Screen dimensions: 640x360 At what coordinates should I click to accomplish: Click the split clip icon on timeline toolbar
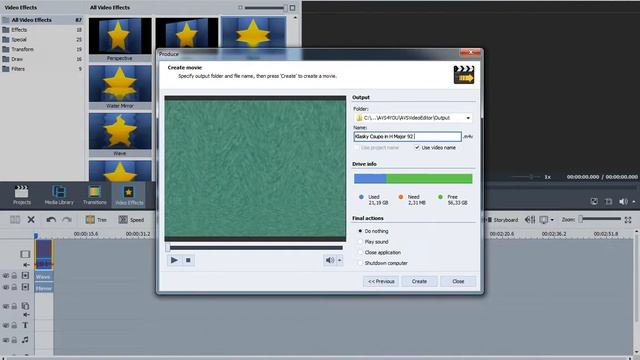(x=15, y=220)
